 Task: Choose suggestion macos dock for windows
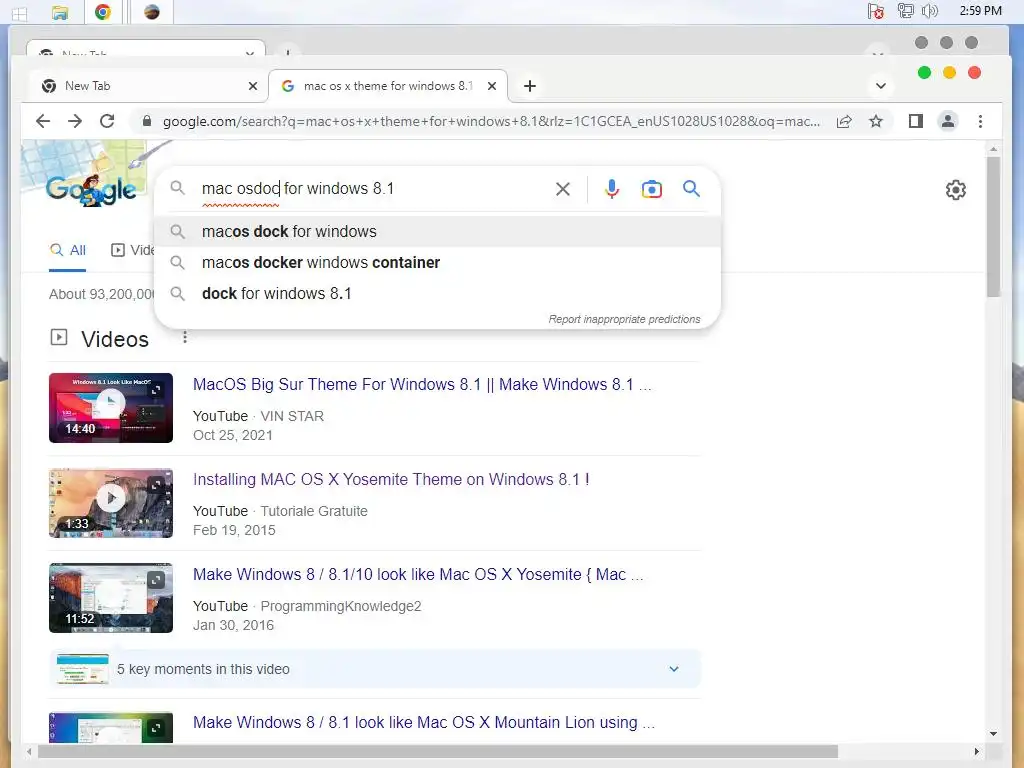pyautogui.click(x=438, y=231)
